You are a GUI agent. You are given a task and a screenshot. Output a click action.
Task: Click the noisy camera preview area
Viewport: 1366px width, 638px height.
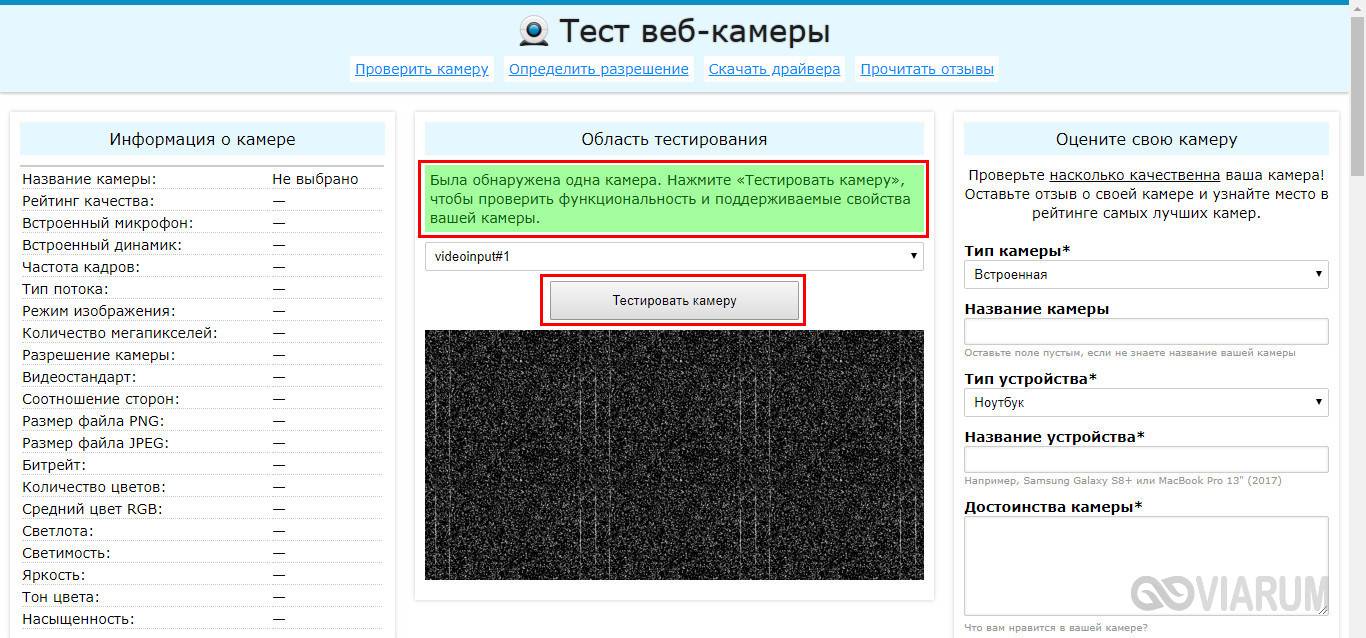pyautogui.click(x=674, y=455)
